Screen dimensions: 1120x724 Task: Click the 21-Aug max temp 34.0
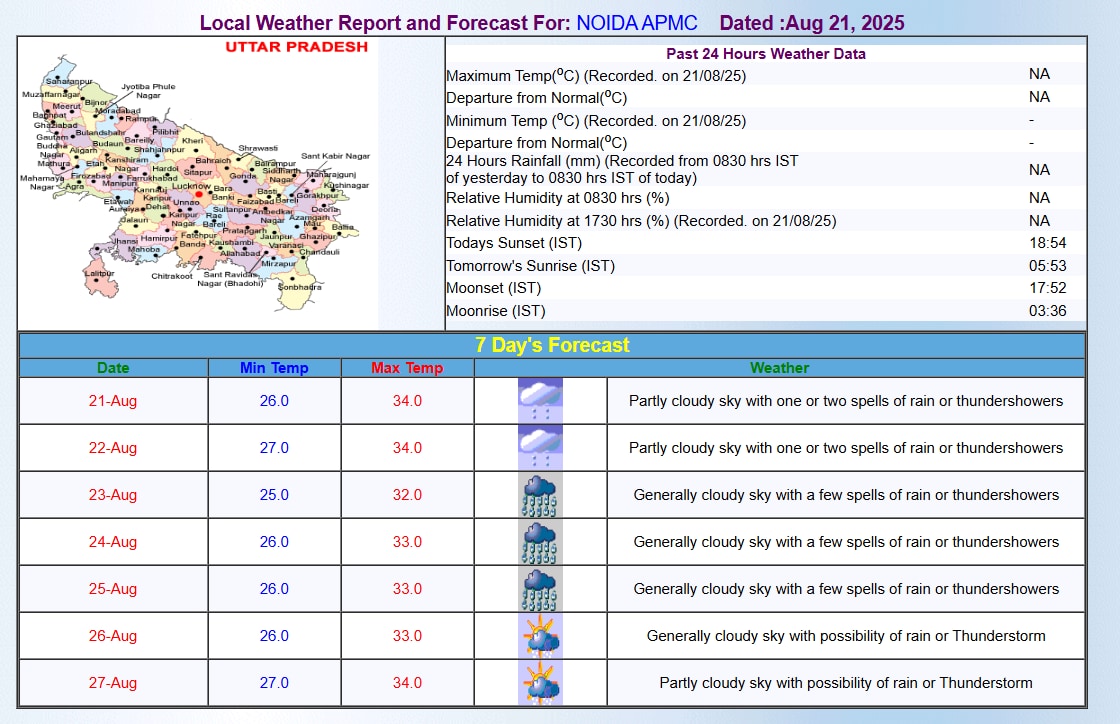click(407, 401)
